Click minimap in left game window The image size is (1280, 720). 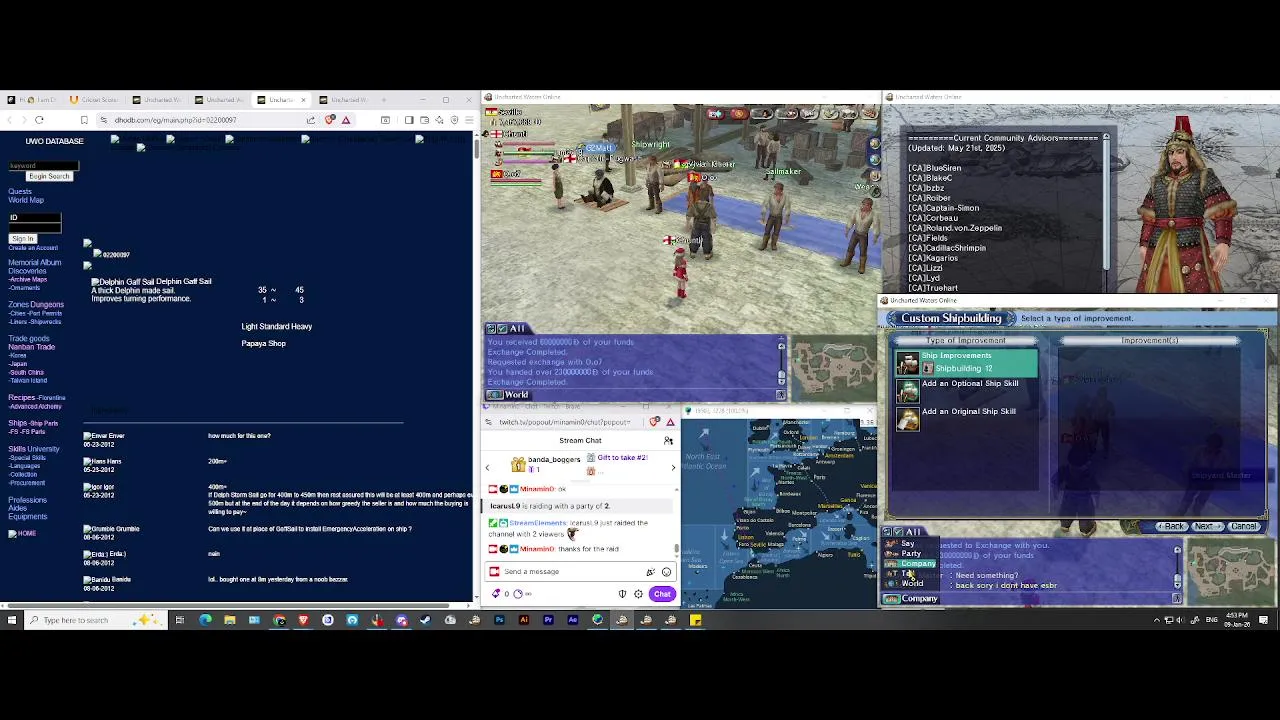click(834, 368)
